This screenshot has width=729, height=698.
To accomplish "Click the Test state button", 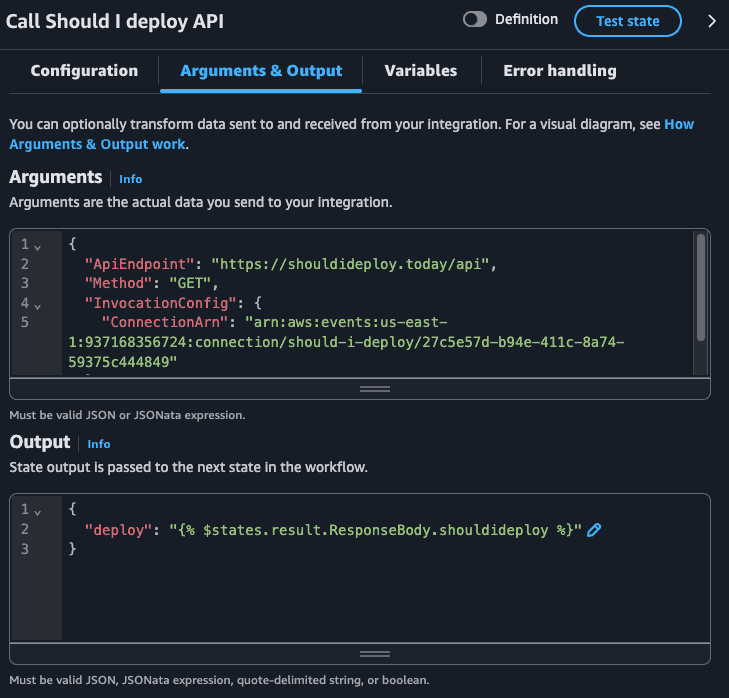I will [x=628, y=21].
